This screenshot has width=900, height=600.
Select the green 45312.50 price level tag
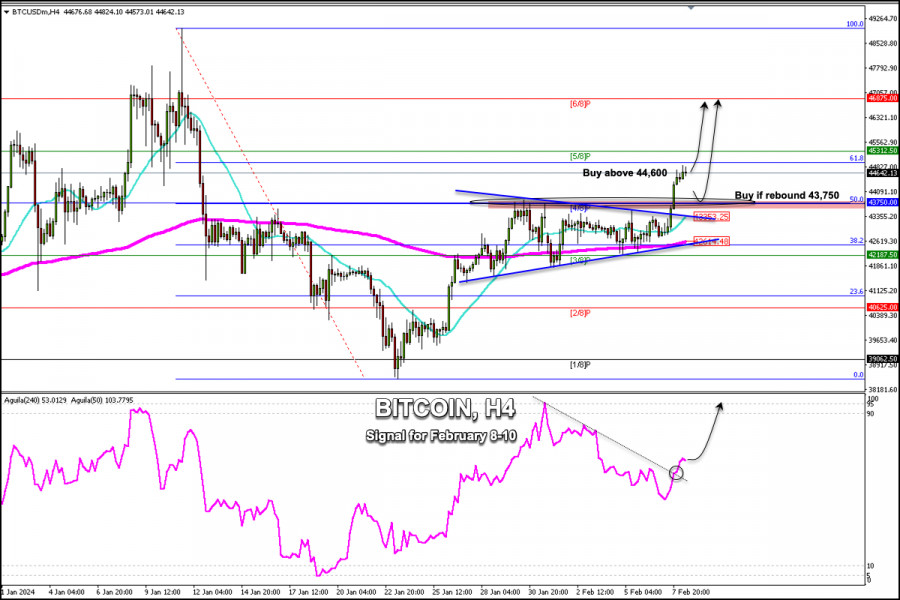point(882,150)
